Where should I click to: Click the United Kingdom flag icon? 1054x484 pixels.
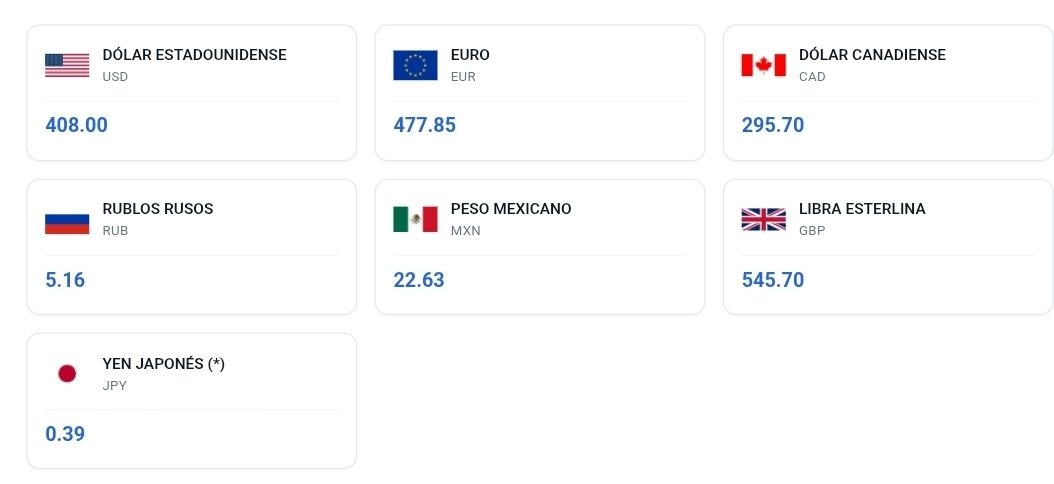[x=763, y=219]
